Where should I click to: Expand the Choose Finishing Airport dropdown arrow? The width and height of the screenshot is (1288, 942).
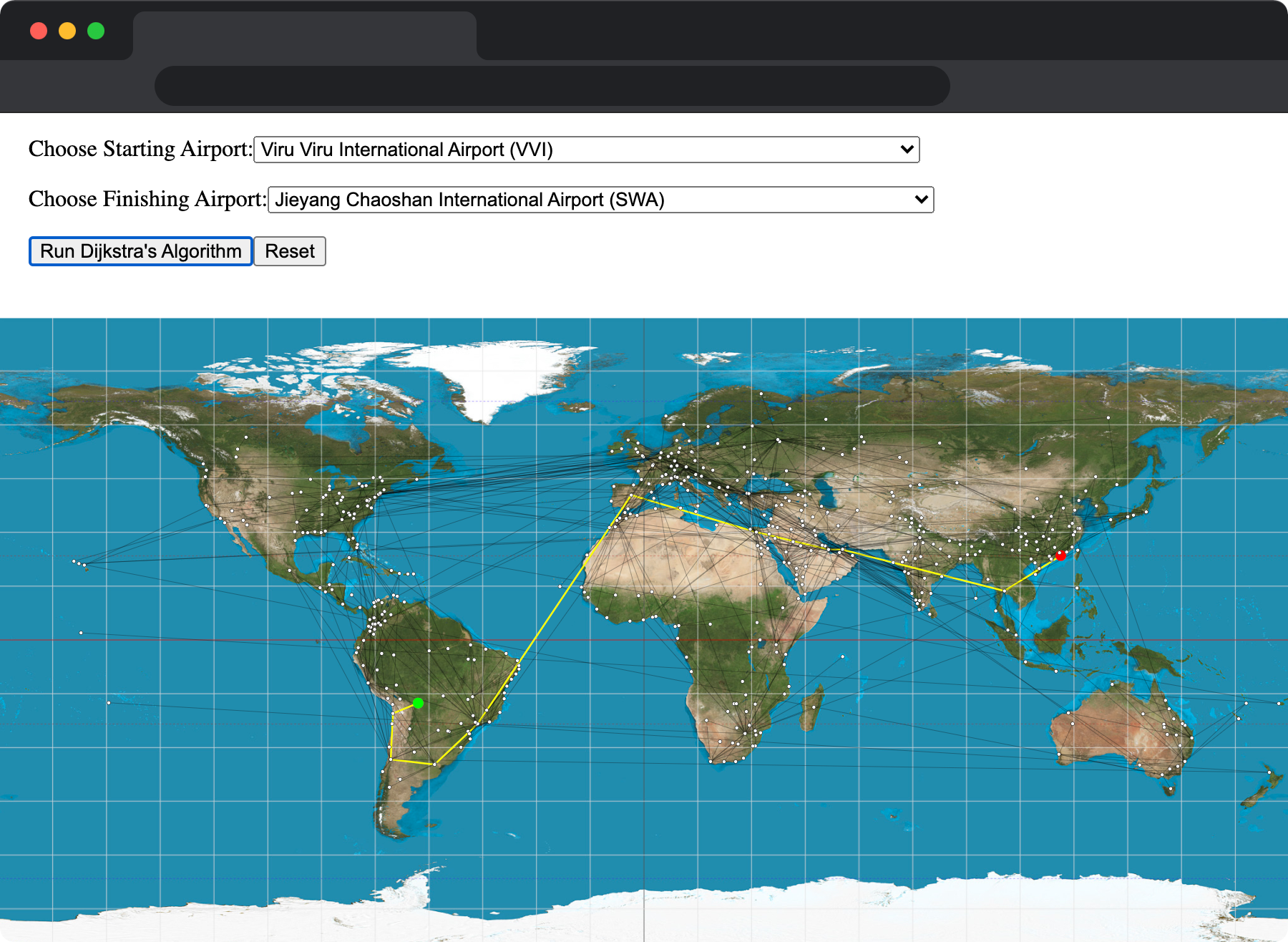pyautogui.click(x=921, y=200)
